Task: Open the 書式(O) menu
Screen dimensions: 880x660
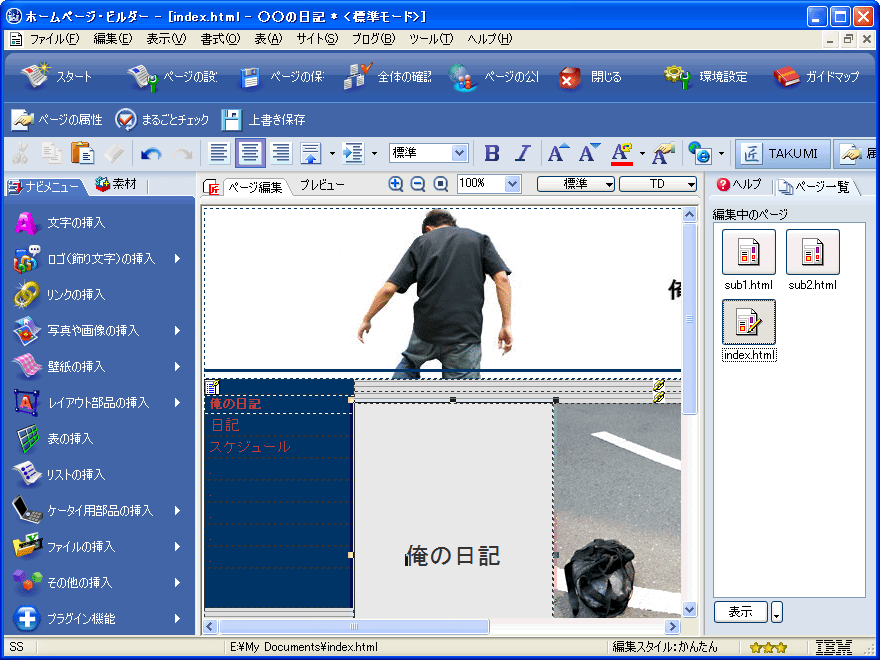Action: coord(221,39)
